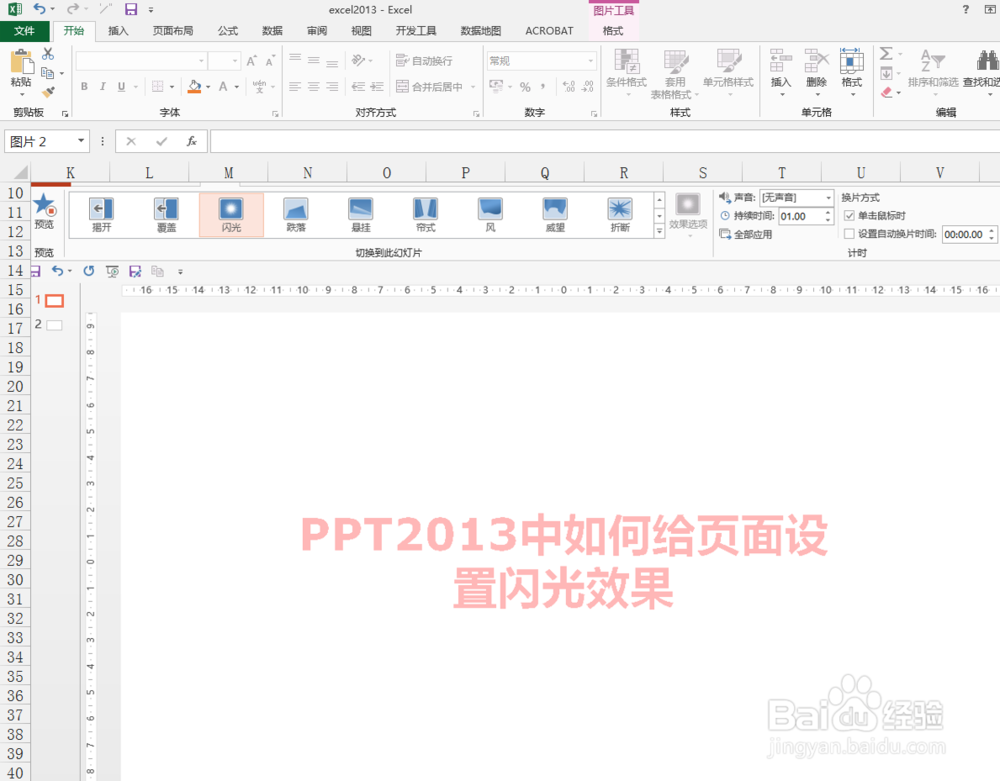Select slide 2 thumbnail in picture
The height and width of the screenshot is (781, 1000).
tap(55, 325)
